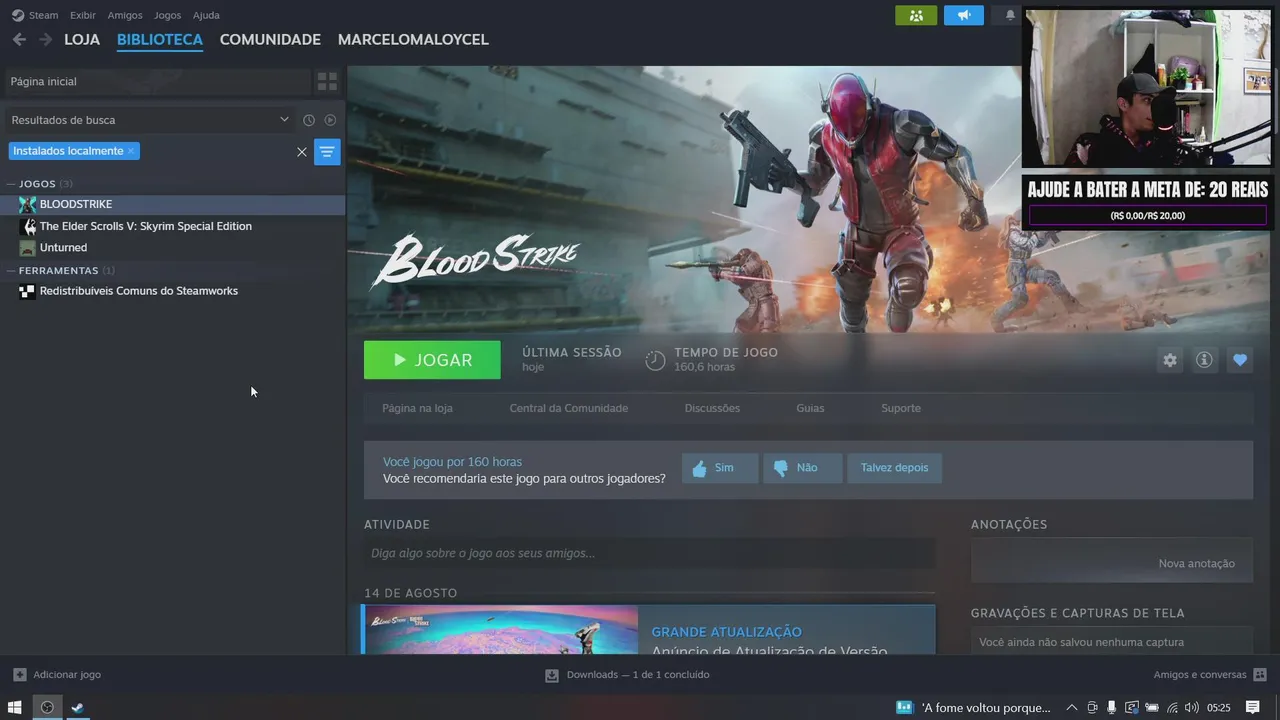This screenshot has width=1280, height=720.
Task: Clear the search with the X icon
Action: click(302, 152)
